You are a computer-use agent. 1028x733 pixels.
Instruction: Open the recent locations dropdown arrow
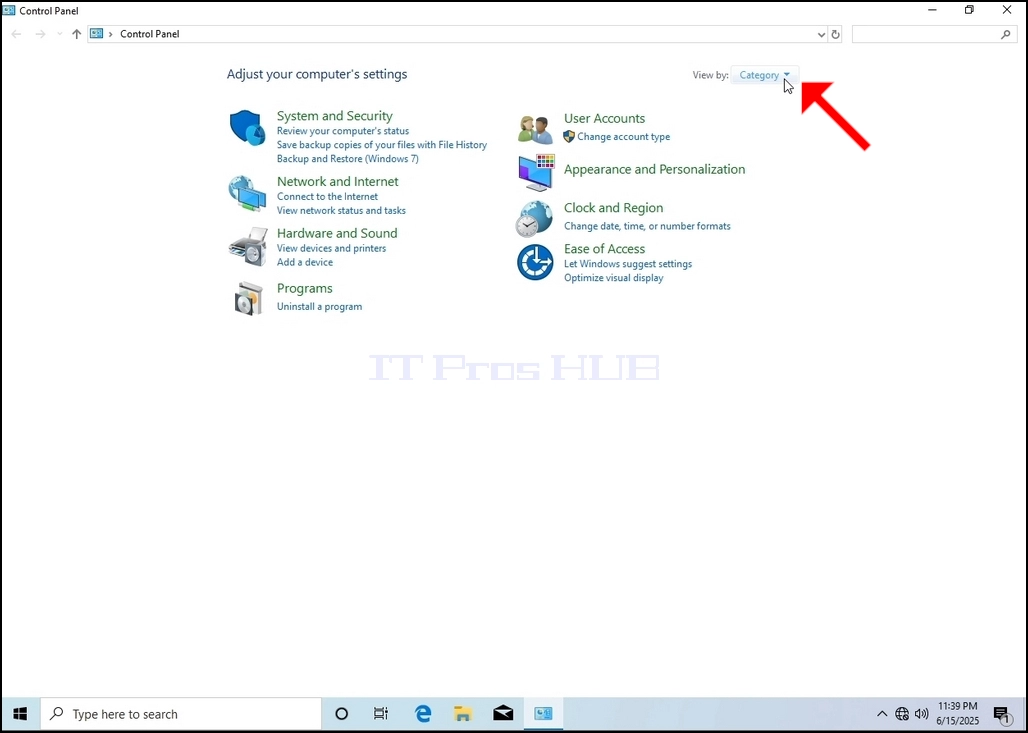tap(59, 34)
